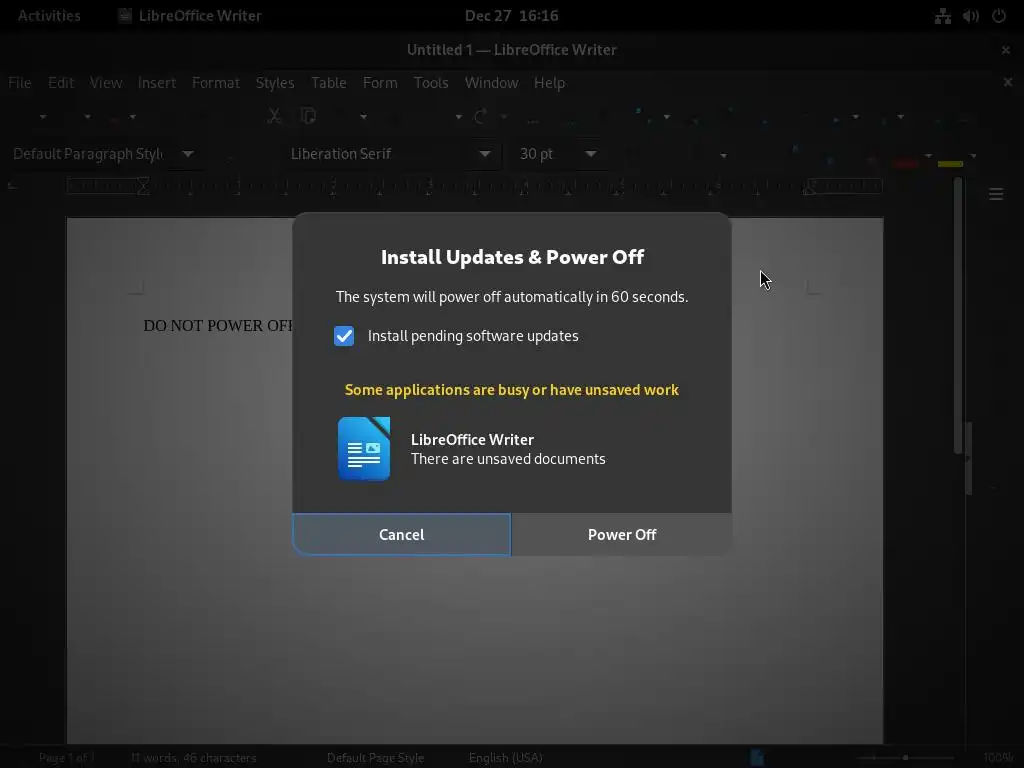
Task: Click the Page 1 of 1 status field
Action: [x=67, y=758]
